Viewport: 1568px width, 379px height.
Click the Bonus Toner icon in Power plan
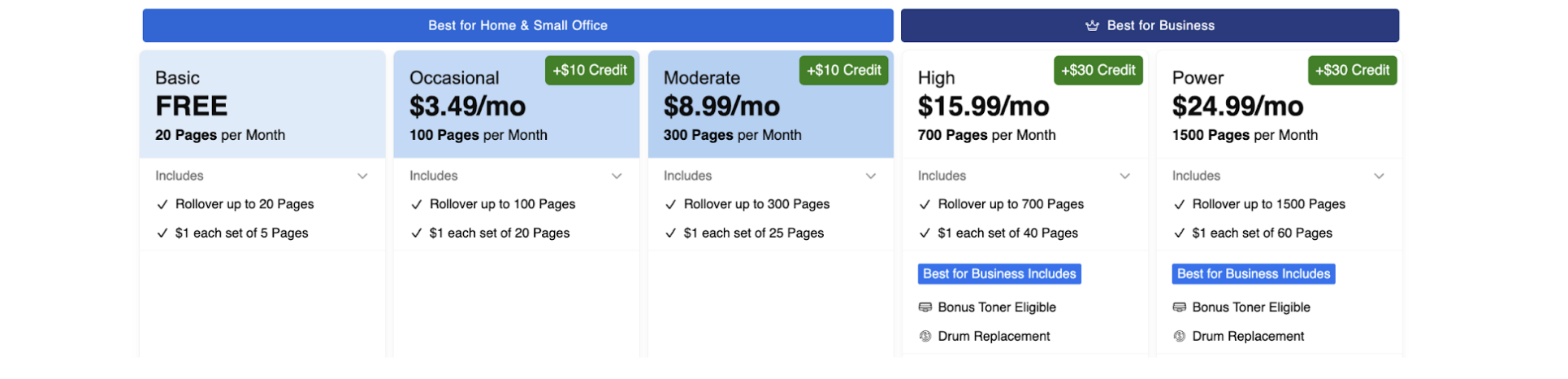(1179, 307)
